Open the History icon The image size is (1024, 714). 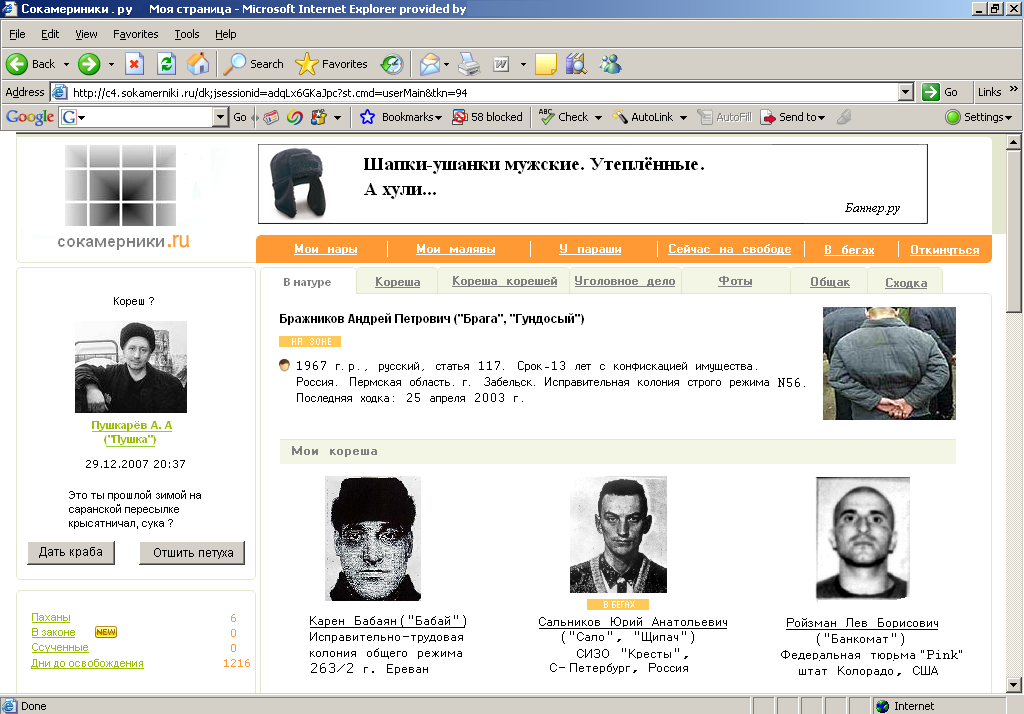(x=392, y=64)
